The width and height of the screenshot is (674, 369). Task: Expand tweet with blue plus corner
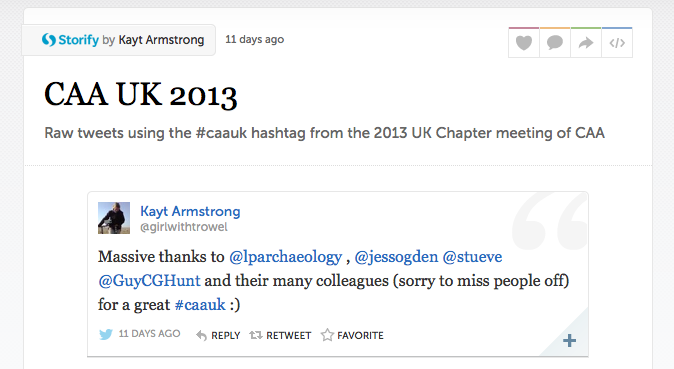click(x=569, y=341)
